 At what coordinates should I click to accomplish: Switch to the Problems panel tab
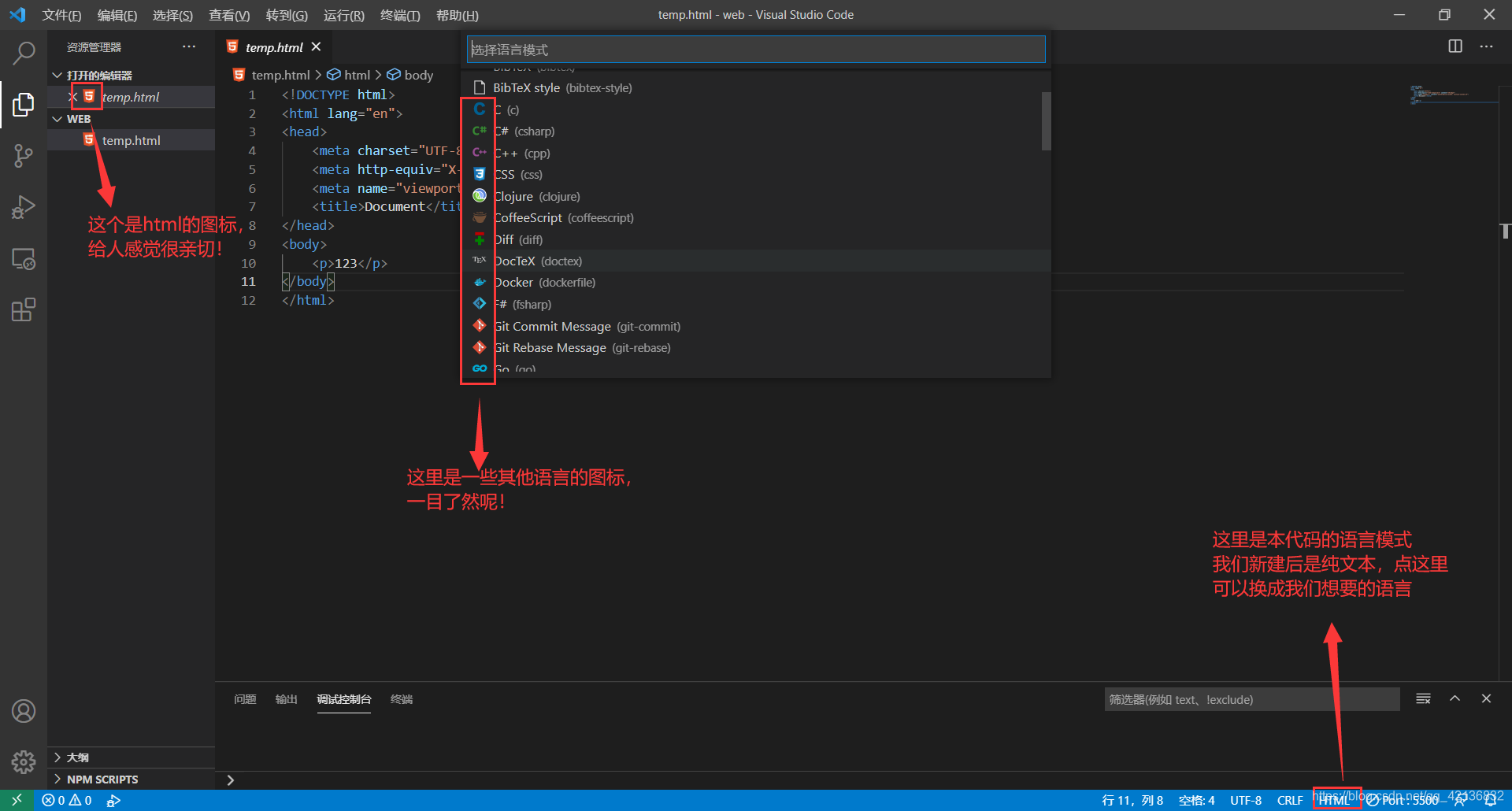(x=245, y=699)
